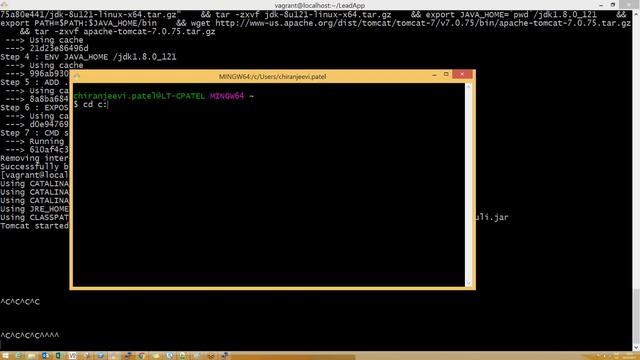Click the purple MINGW64 prompt label
The image size is (640, 360).
(x=227, y=96)
